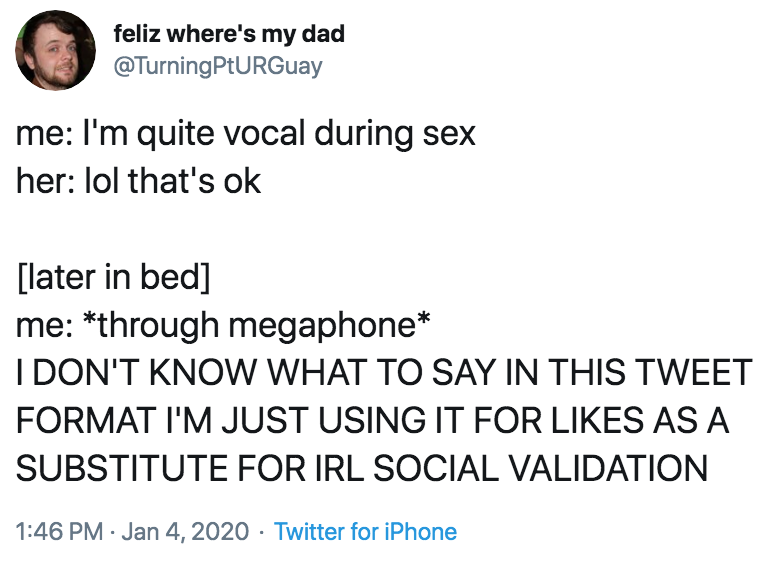Click display name "feliz where's my dad"
Screen dimensions: 759x563
coord(229,34)
